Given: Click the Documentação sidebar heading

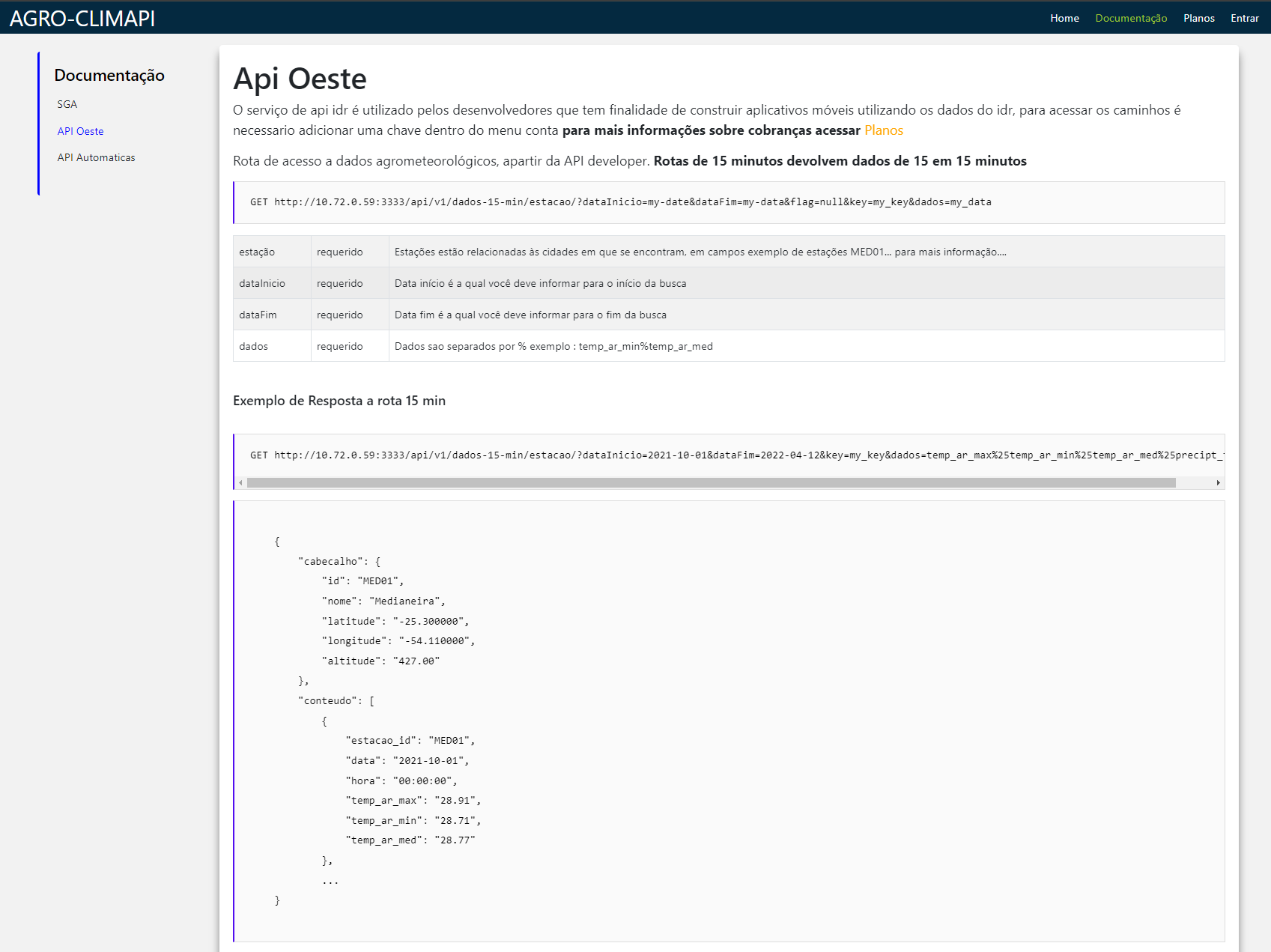Looking at the screenshot, I should click(x=109, y=75).
